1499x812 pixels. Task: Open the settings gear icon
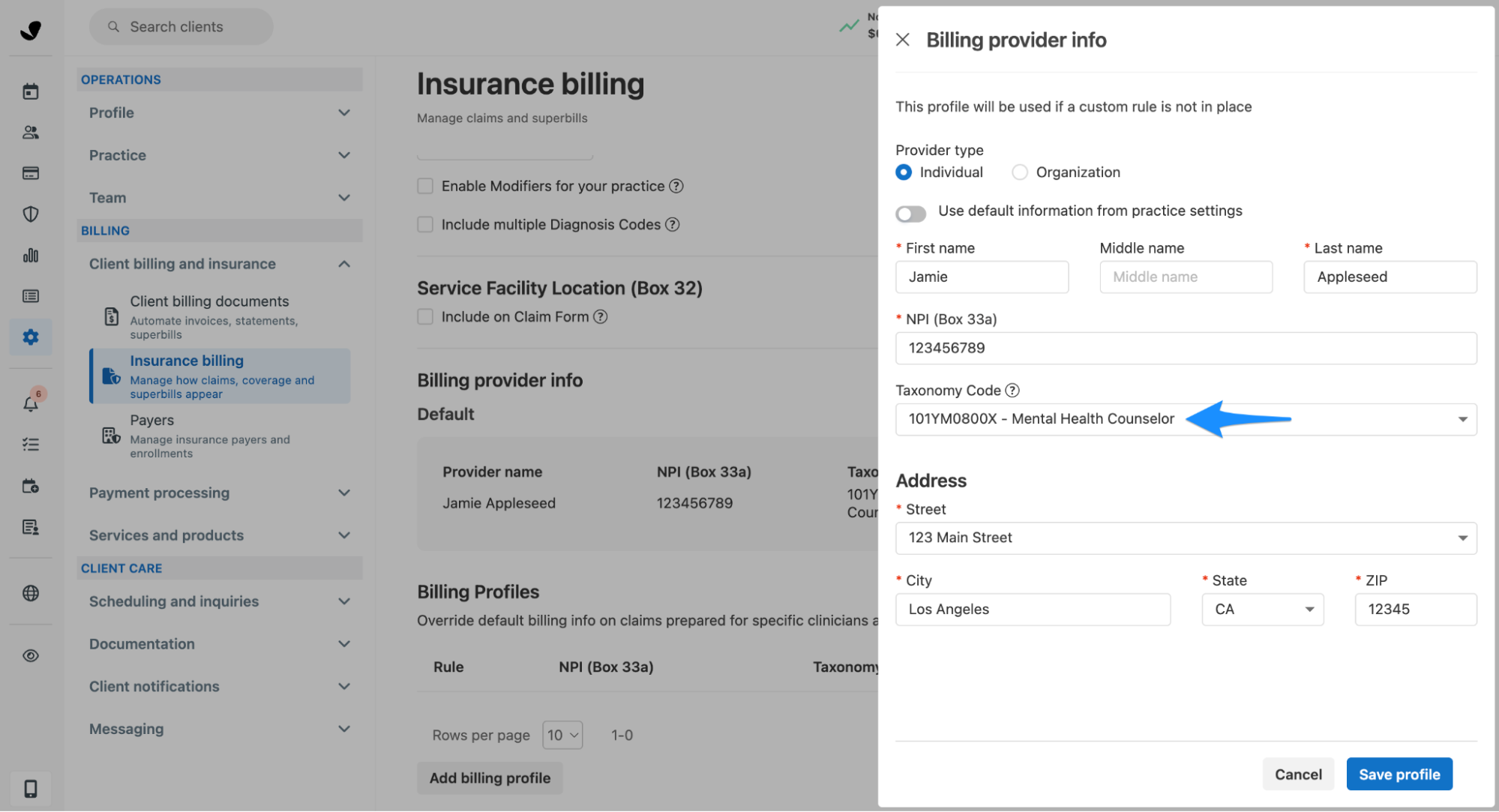point(31,337)
